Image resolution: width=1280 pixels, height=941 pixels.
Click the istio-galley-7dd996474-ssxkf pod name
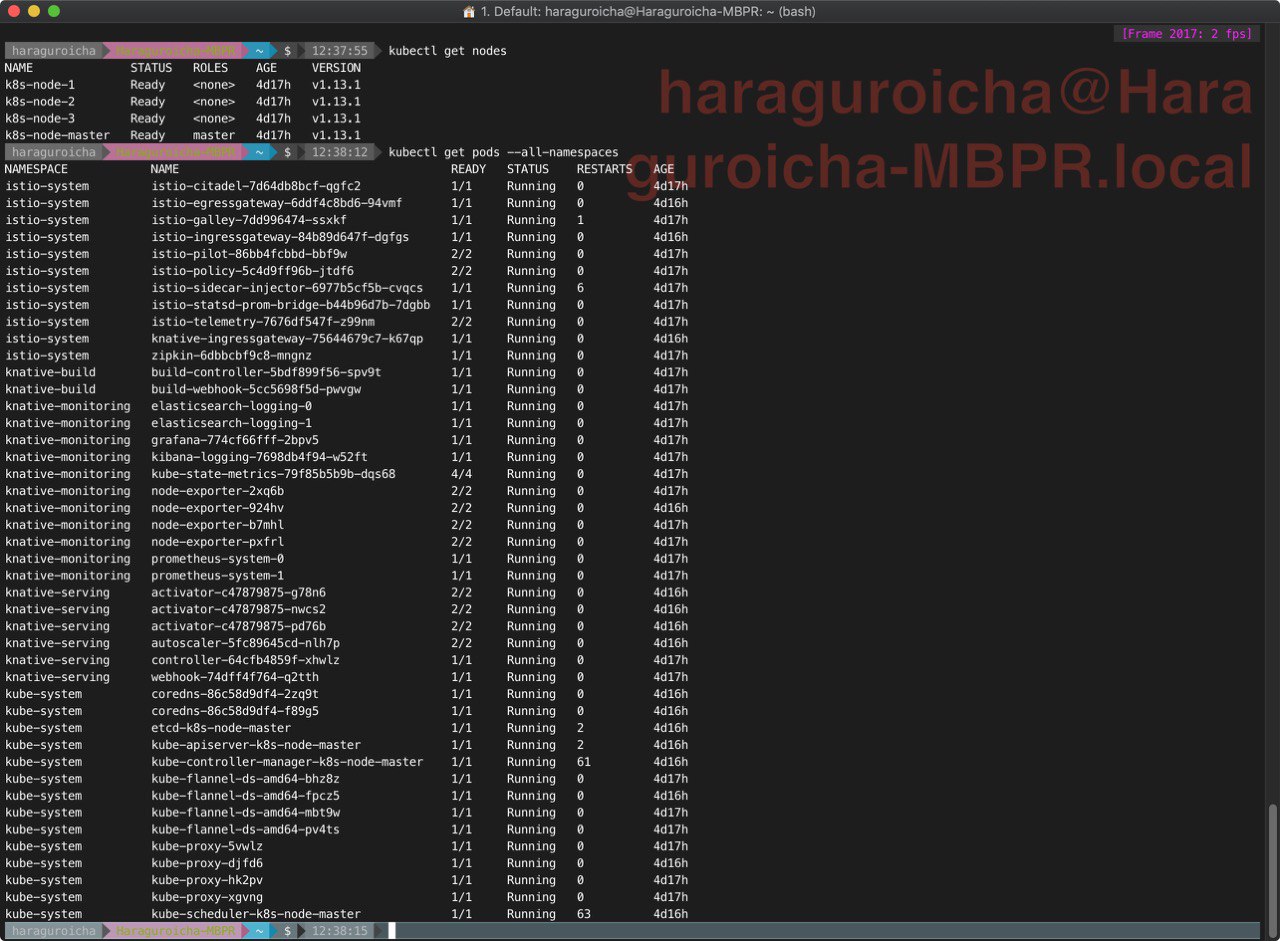click(249, 220)
